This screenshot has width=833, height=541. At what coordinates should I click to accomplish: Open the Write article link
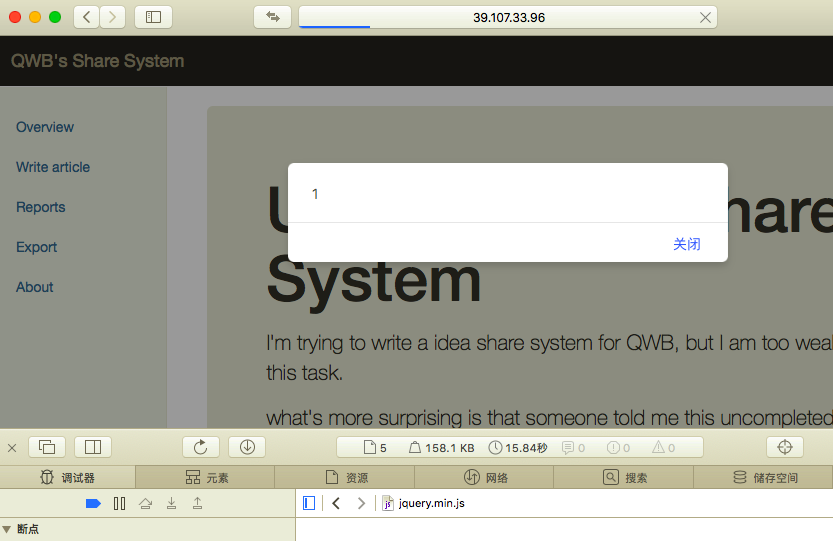(53, 167)
